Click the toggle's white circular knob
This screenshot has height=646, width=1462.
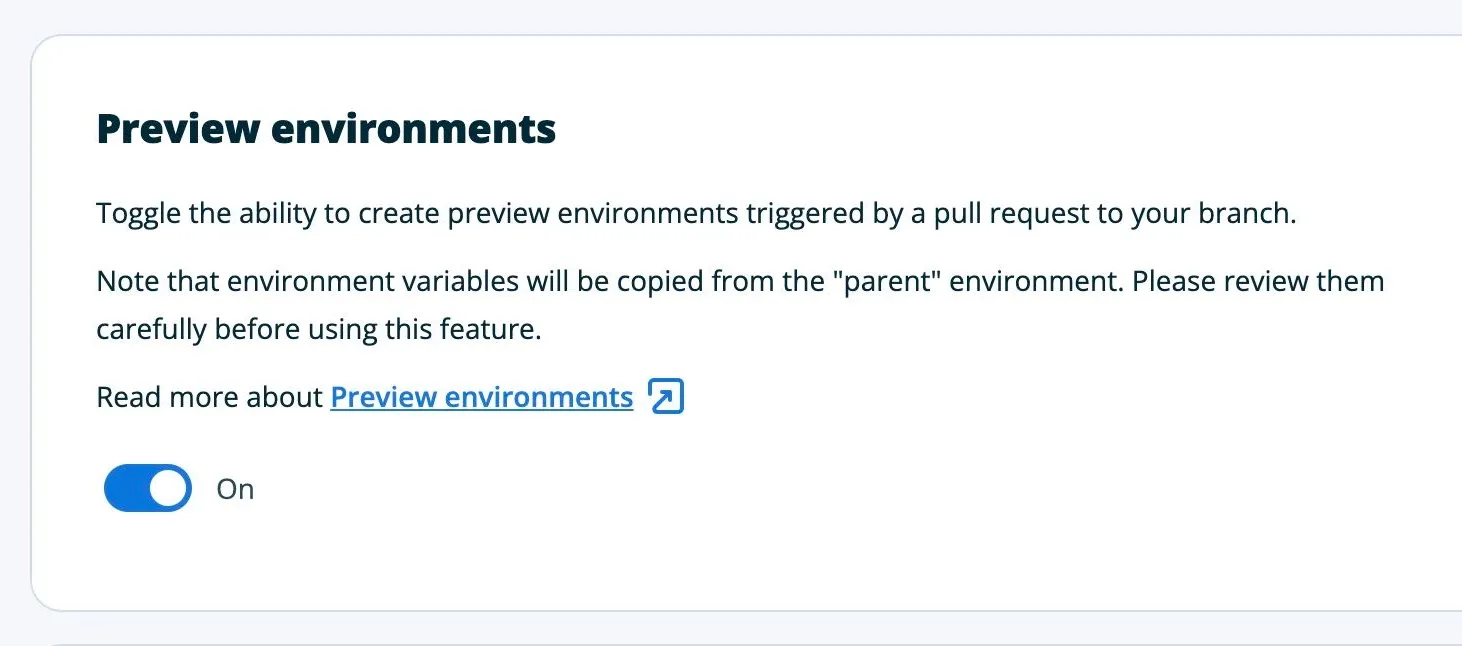(168, 488)
